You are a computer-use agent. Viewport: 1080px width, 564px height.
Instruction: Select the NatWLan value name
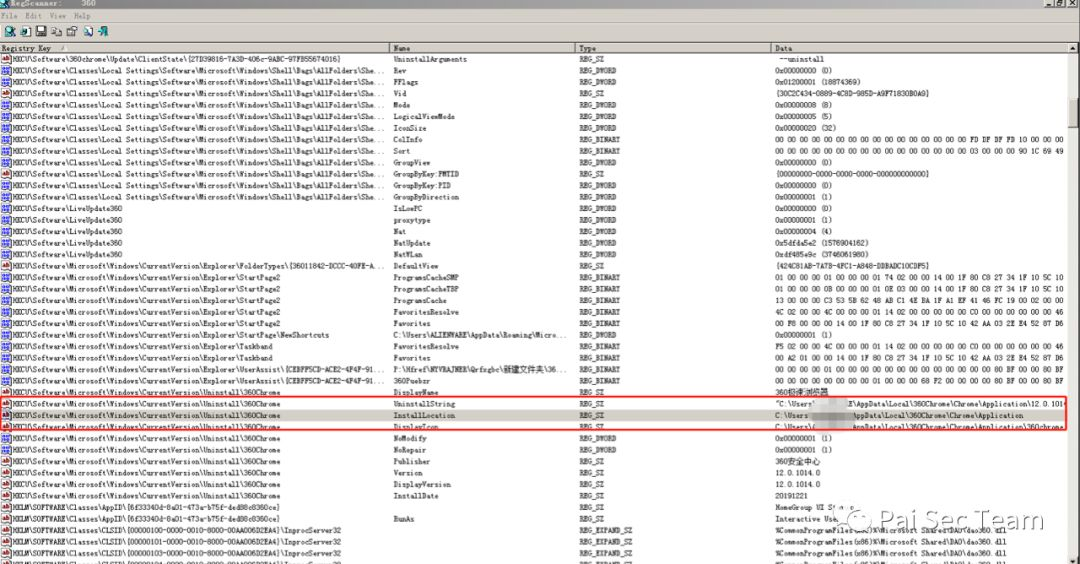[408, 255]
